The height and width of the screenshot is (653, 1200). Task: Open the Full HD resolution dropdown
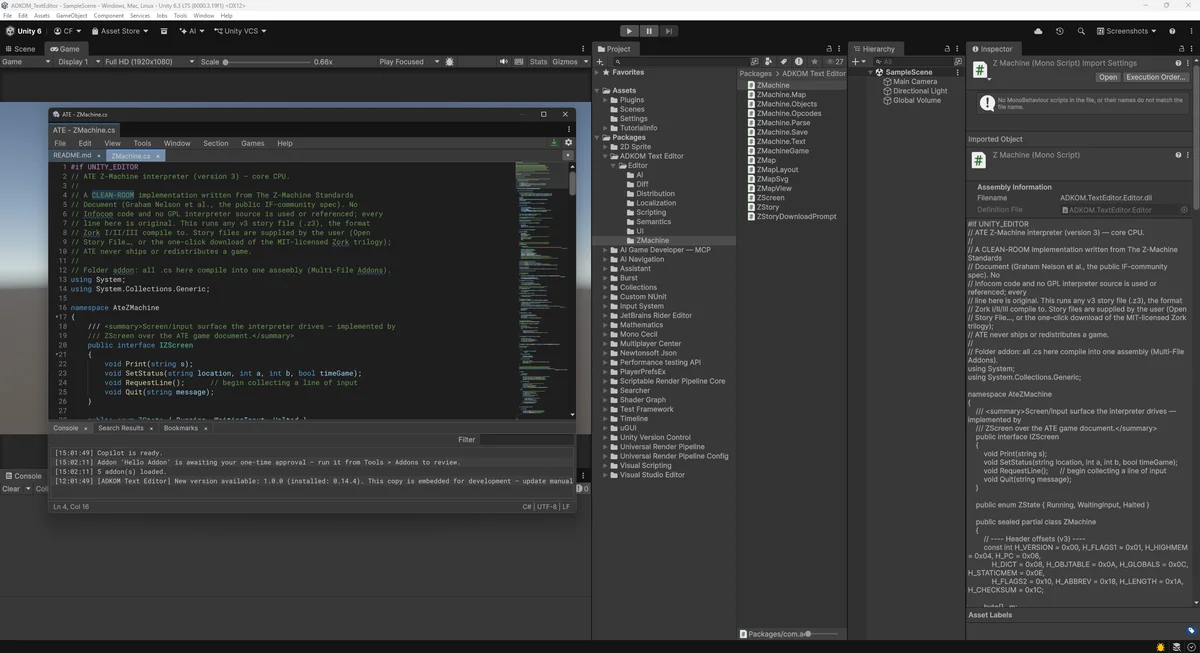tap(149, 62)
